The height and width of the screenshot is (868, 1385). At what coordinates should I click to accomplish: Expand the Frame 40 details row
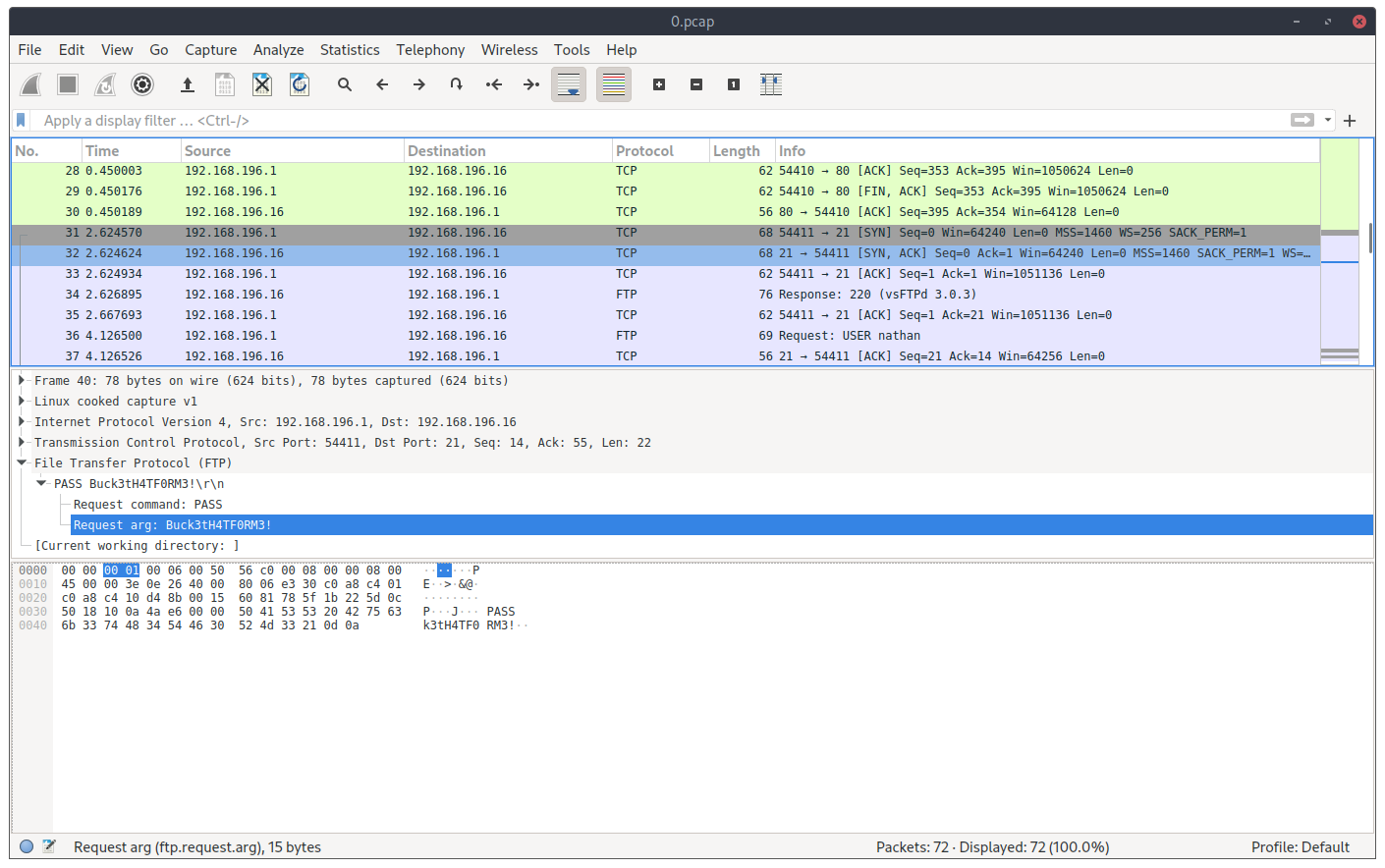[x=22, y=380]
